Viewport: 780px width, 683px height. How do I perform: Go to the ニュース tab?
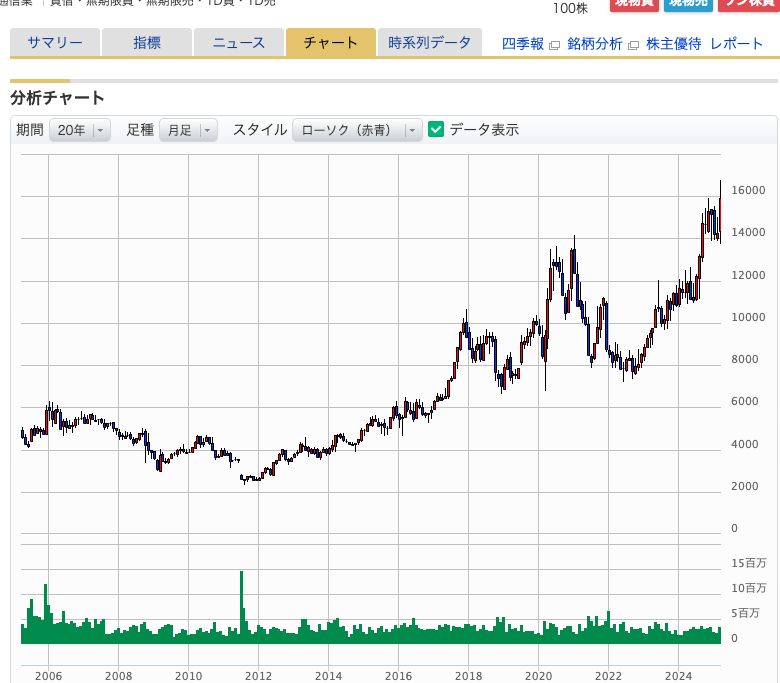pos(239,42)
